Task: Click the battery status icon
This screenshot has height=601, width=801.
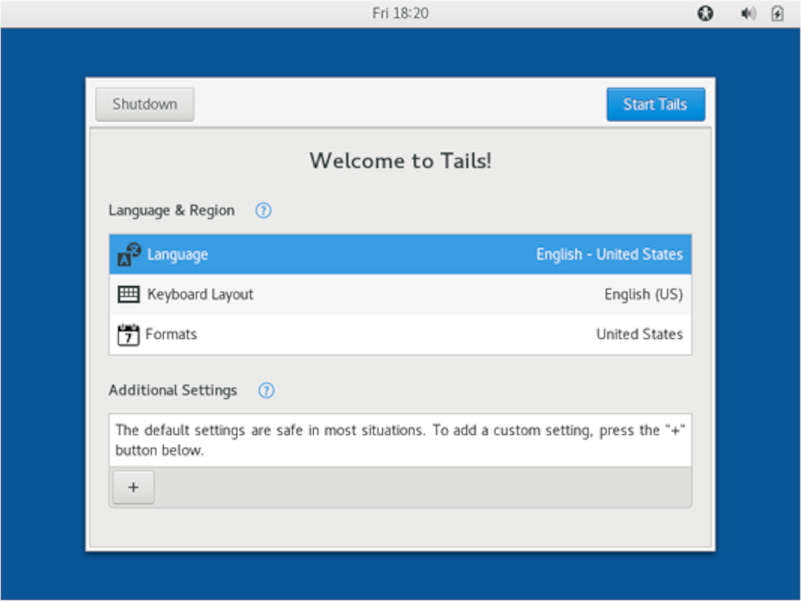Action: pyautogui.click(x=777, y=14)
